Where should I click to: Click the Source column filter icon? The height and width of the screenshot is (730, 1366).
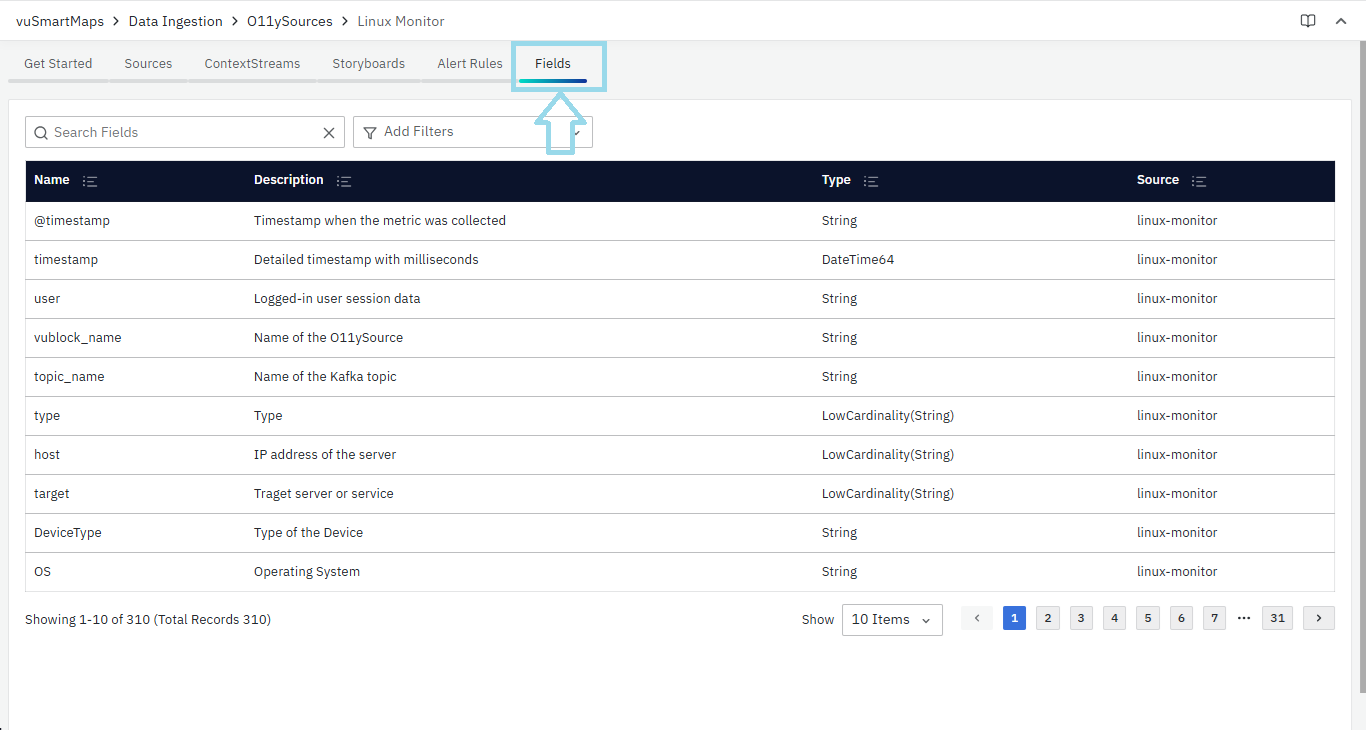pyautogui.click(x=1199, y=181)
